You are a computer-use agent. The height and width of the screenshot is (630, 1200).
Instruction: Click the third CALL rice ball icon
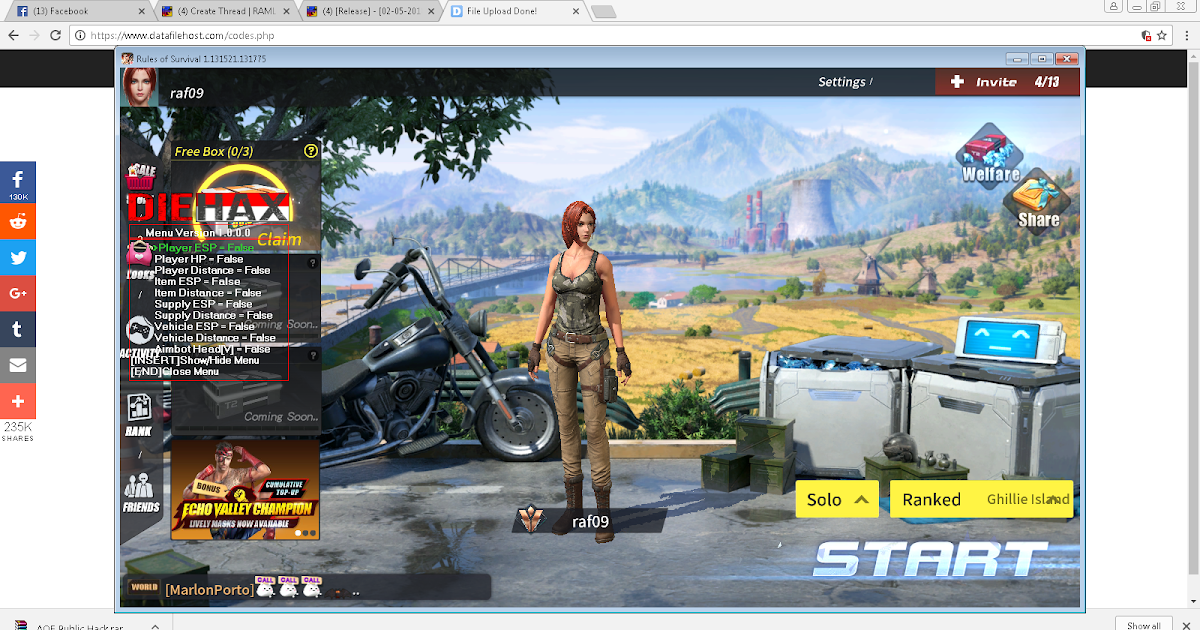coord(312,587)
